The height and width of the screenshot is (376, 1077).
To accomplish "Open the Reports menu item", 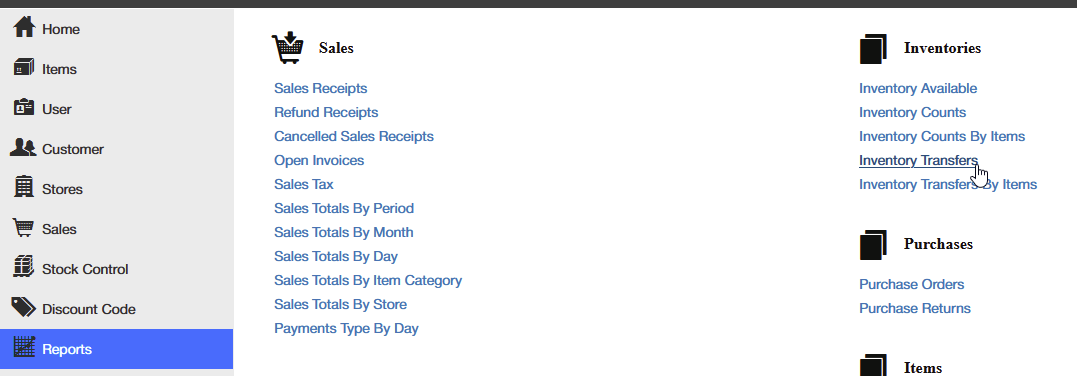I will click(x=117, y=349).
